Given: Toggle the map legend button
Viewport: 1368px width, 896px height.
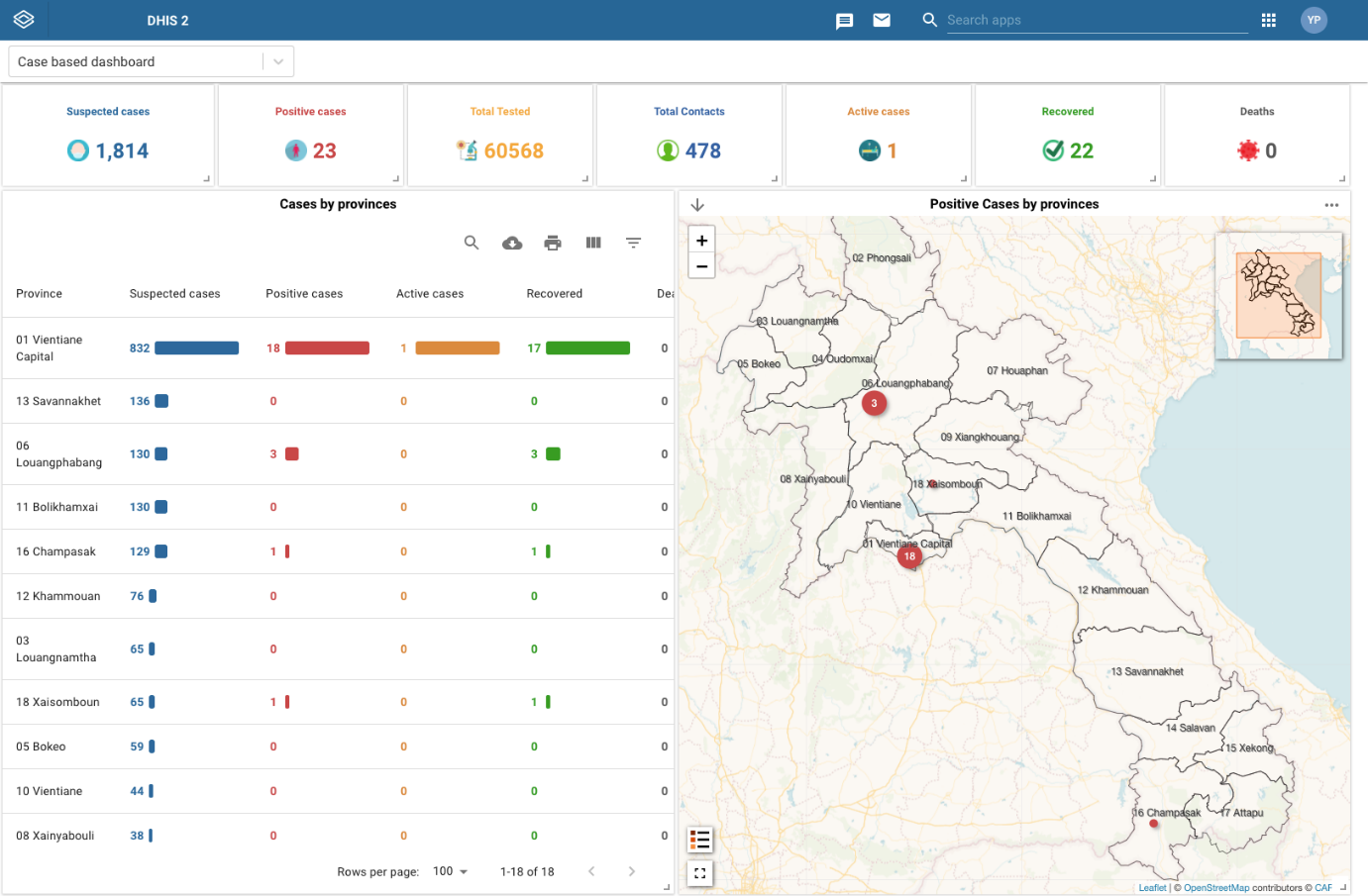Looking at the screenshot, I should pyautogui.click(x=700, y=840).
